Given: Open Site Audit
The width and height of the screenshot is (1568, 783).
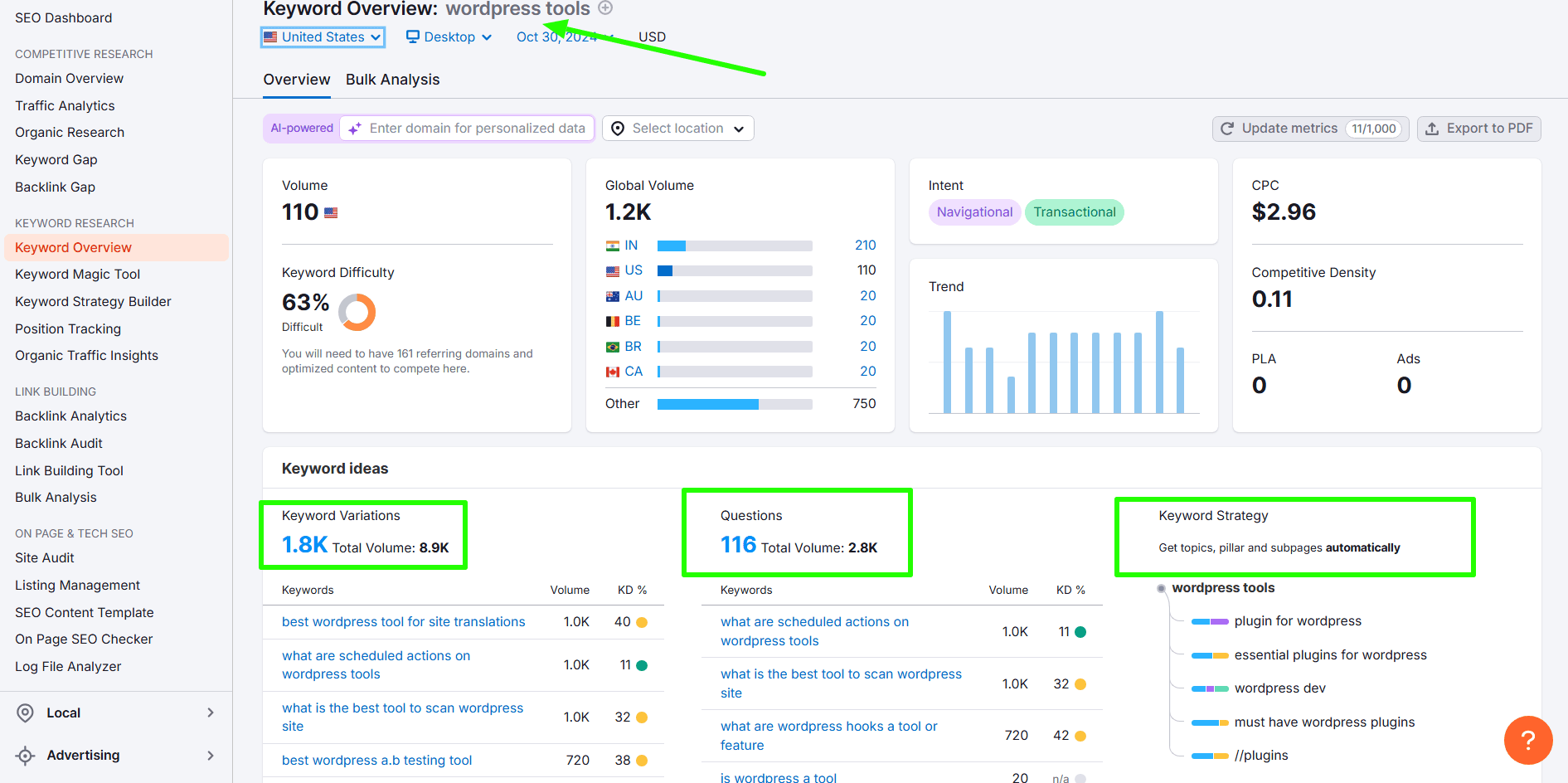Looking at the screenshot, I should [45, 558].
